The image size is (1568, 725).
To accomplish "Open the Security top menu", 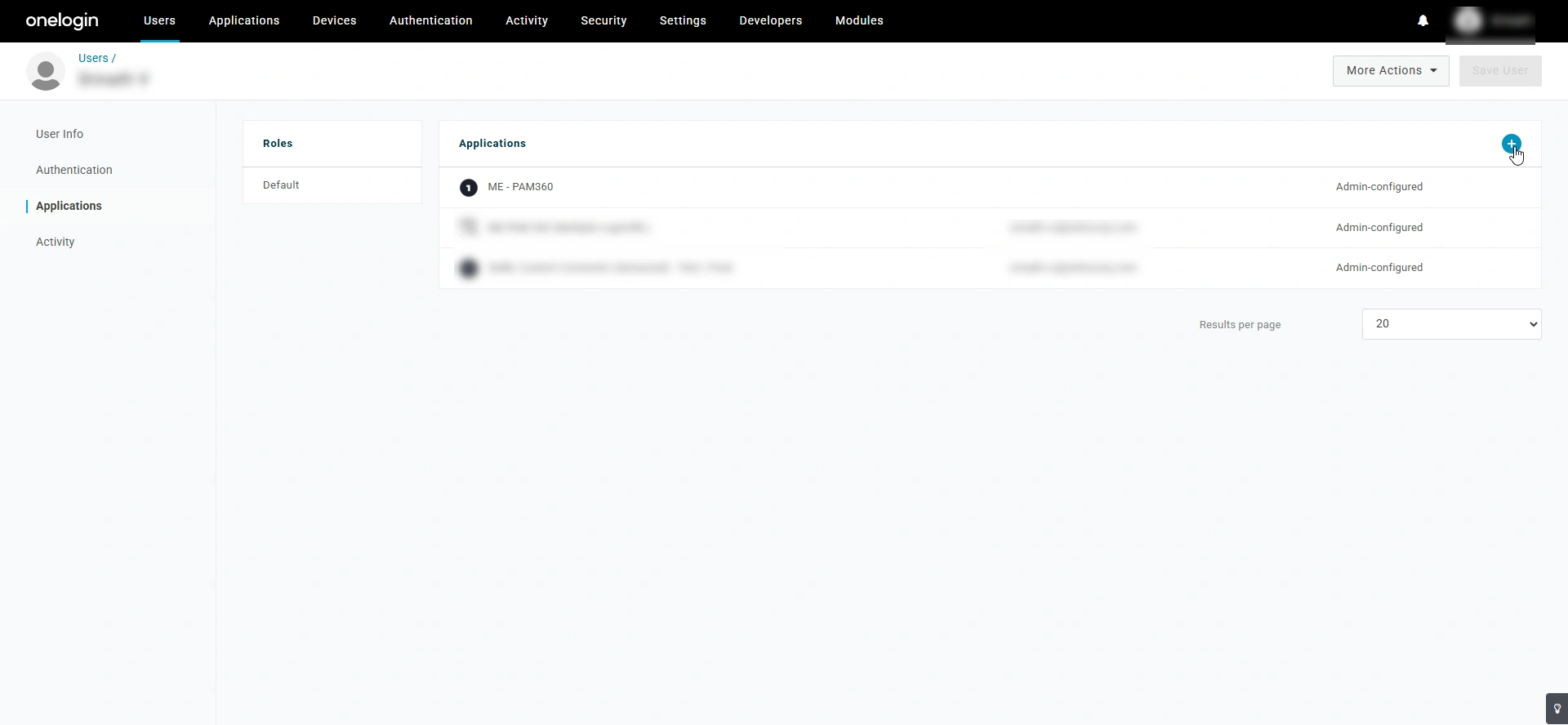I will coord(604,20).
